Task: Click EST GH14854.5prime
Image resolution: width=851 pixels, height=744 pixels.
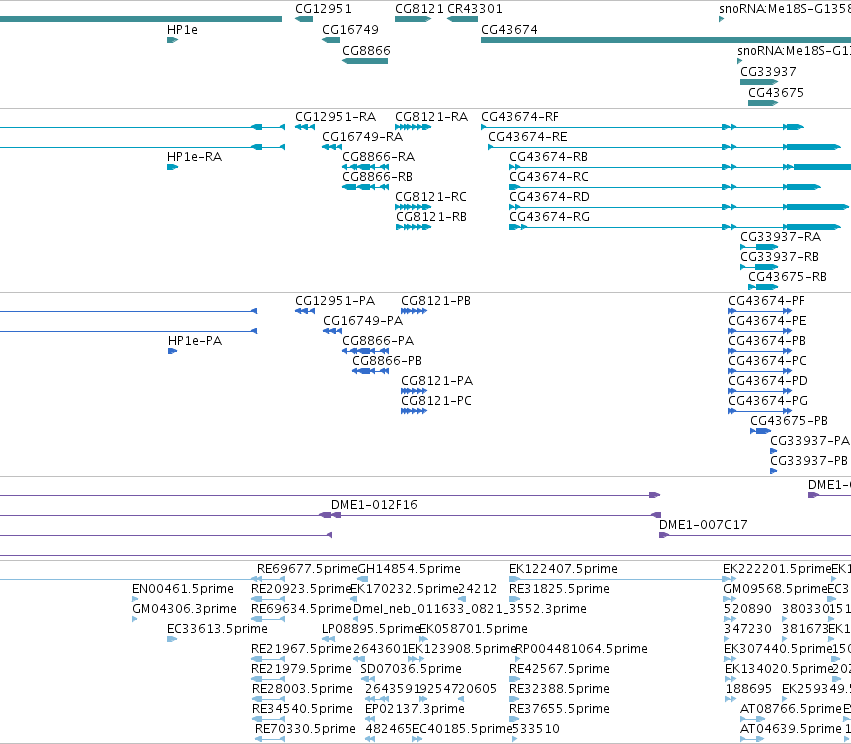Action: coord(409,569)
